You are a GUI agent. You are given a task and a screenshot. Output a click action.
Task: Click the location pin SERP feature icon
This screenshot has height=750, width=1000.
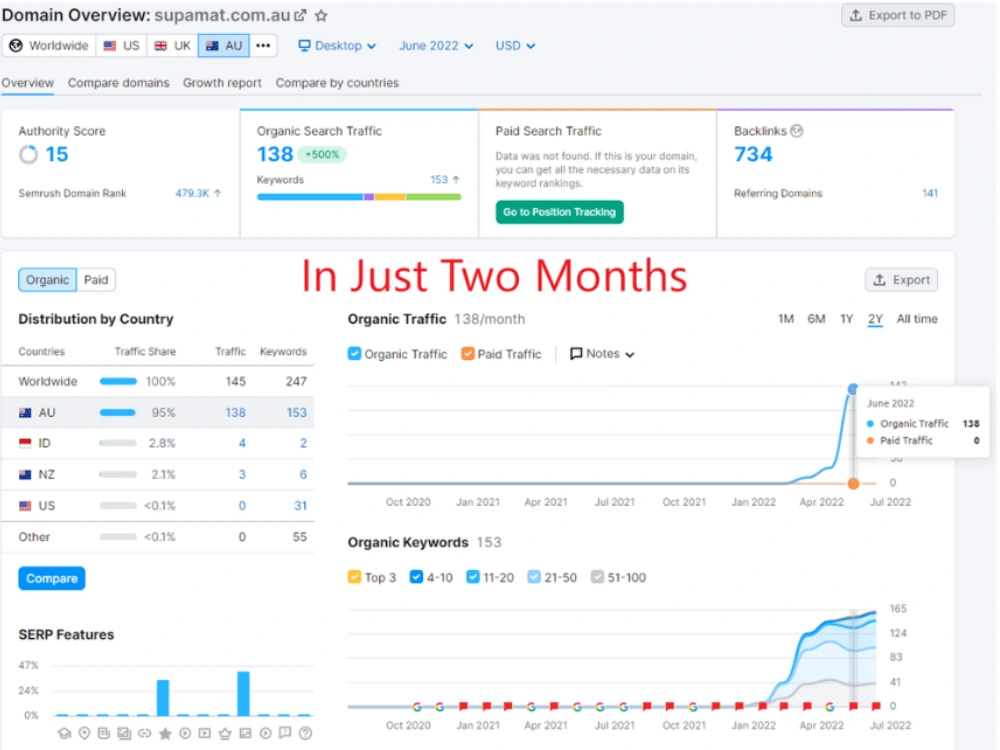coord(84,733)
